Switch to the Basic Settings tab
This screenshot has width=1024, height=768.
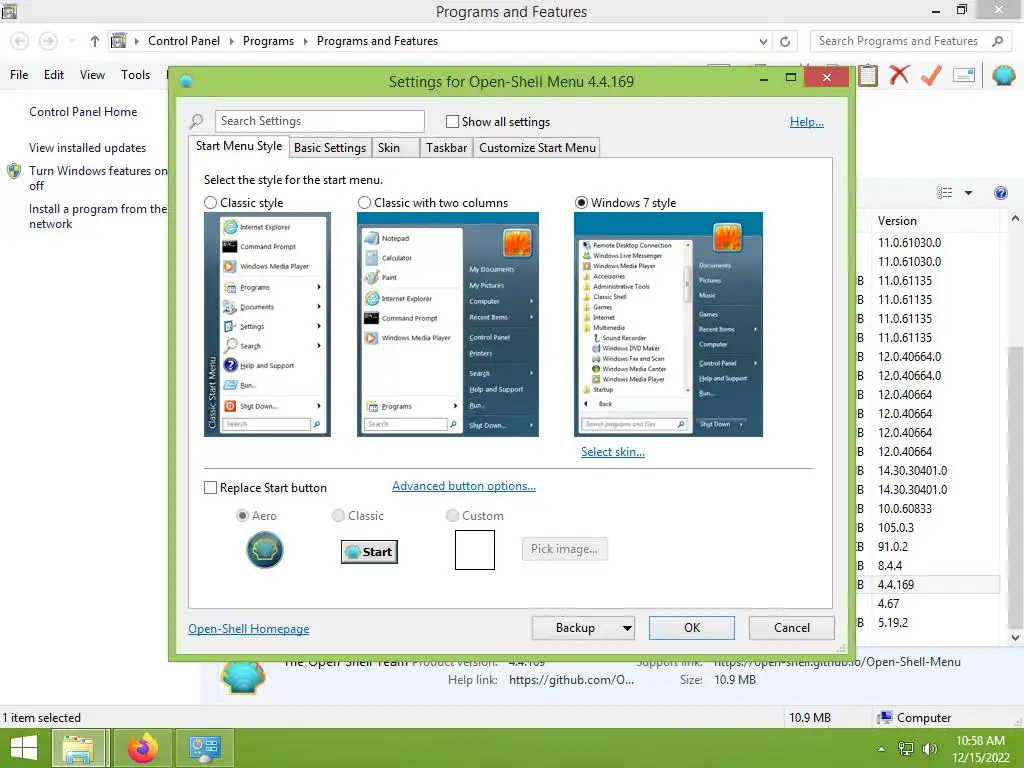(330, 148)
